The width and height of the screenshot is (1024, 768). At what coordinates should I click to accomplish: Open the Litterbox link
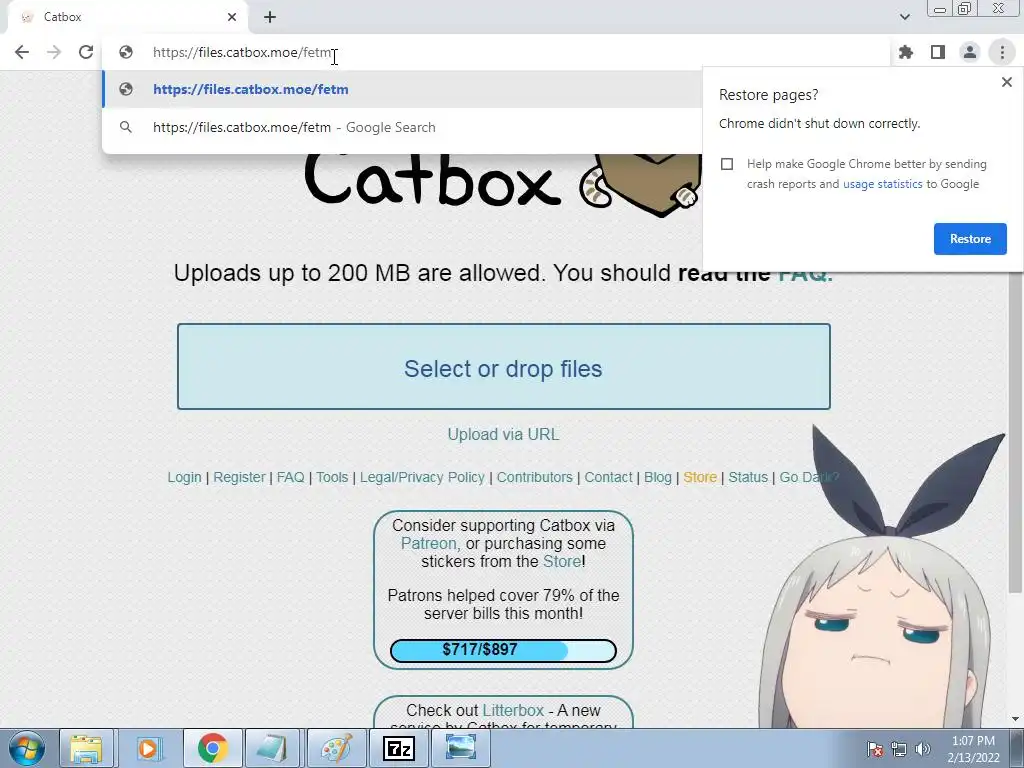(x=513, y=711)
